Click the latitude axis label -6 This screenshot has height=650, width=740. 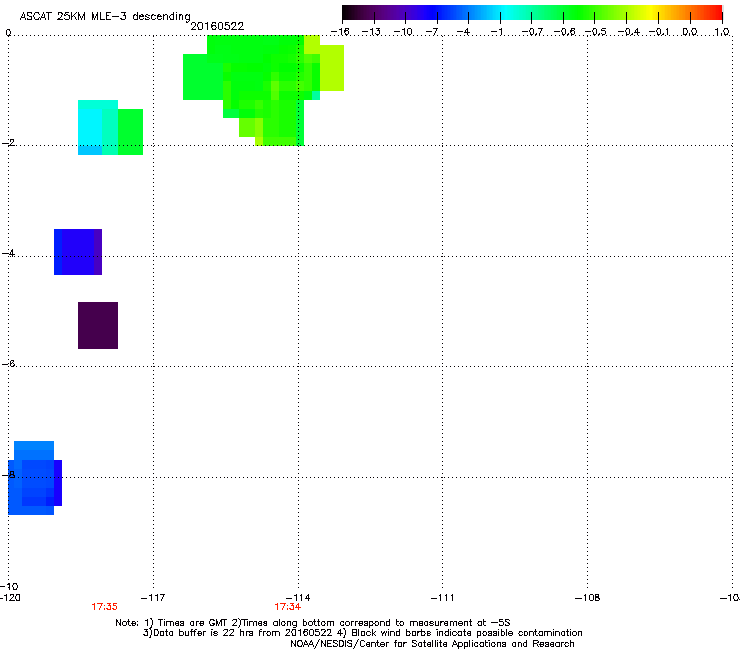(8, 363)
